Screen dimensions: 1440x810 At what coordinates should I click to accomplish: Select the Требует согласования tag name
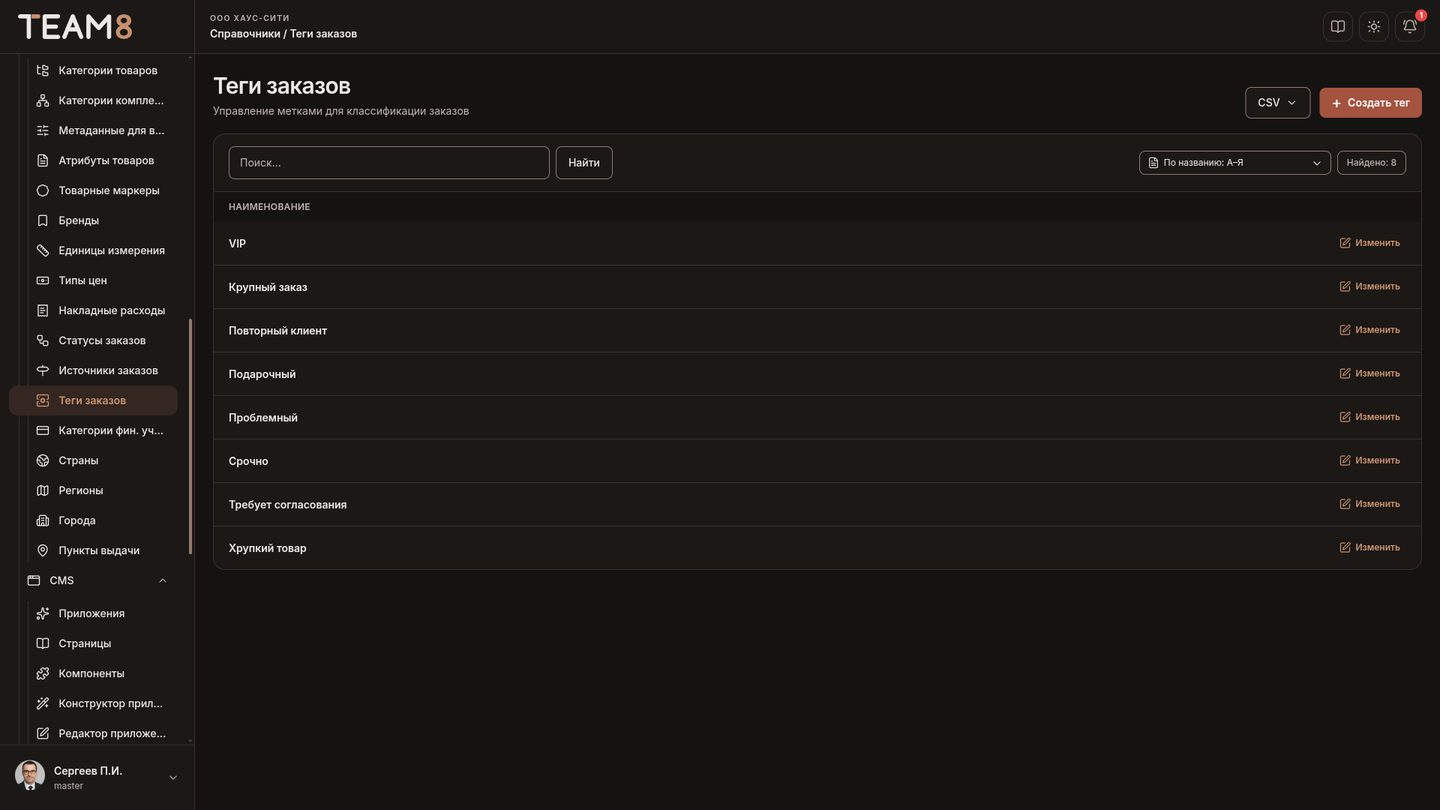point(288,504)
